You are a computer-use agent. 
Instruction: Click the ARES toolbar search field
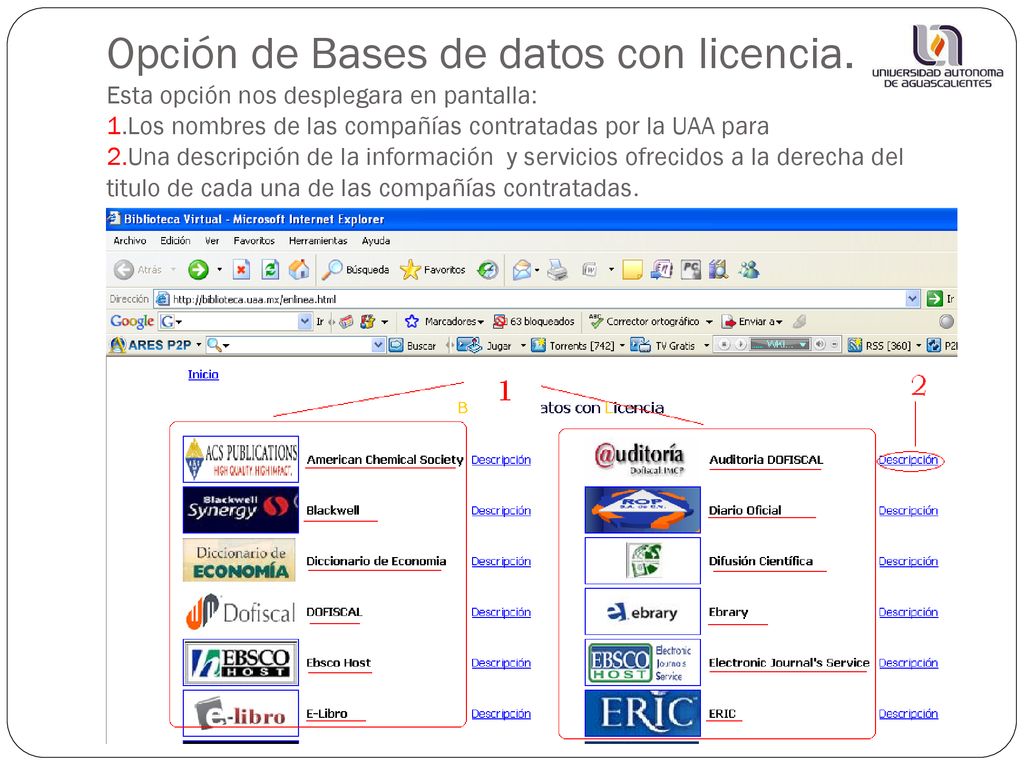295,345
